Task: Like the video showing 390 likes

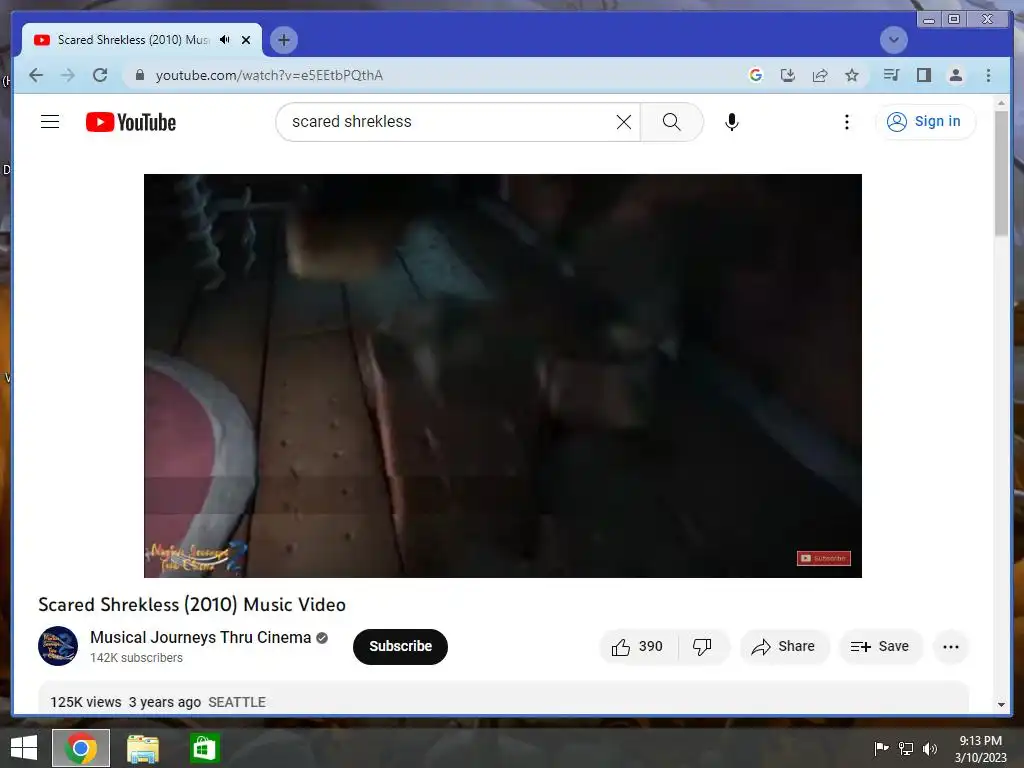Action: tap(637, 647)
